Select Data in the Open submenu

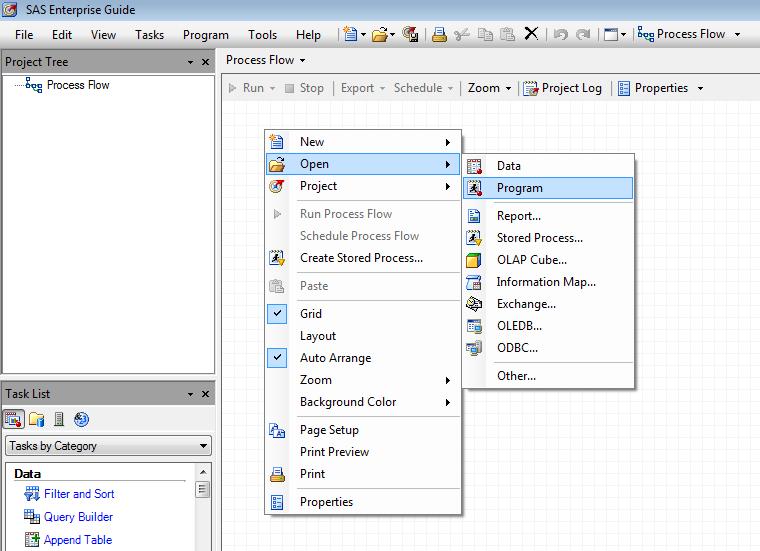(x=548, y=166)
